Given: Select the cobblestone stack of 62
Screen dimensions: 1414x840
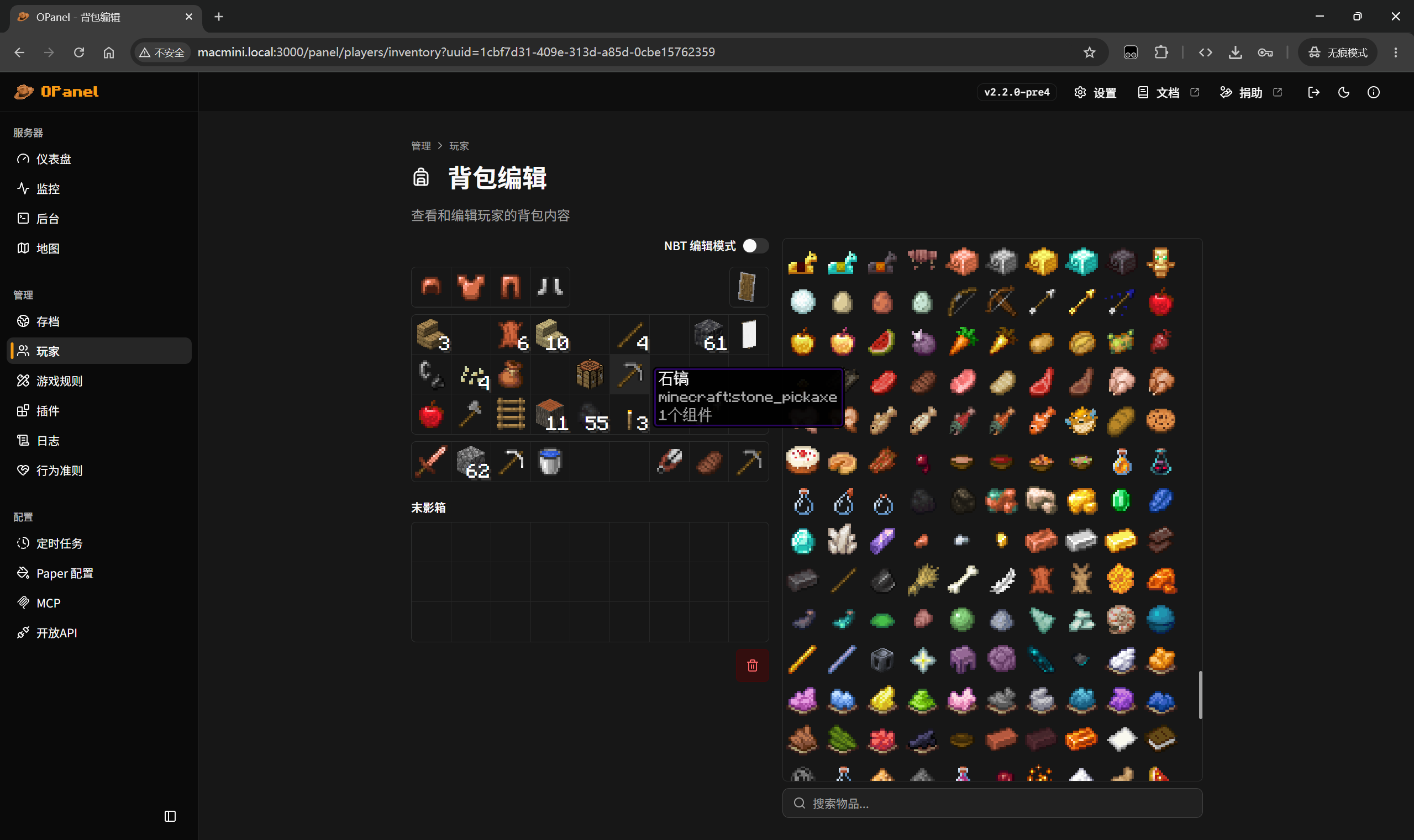Looking at the screenshot, I should (x=472, y=462).
